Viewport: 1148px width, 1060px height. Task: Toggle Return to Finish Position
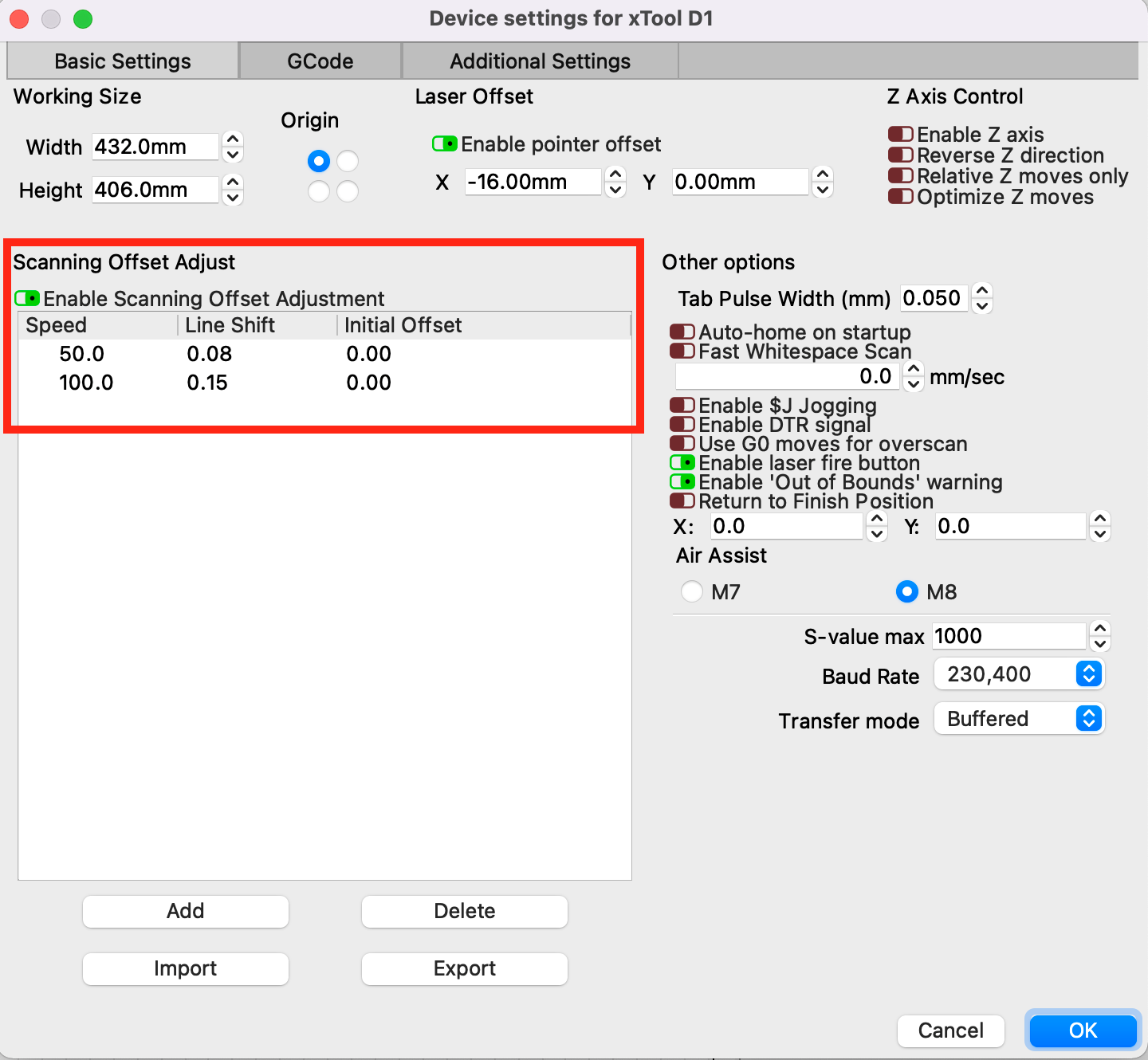pos(682,501)
